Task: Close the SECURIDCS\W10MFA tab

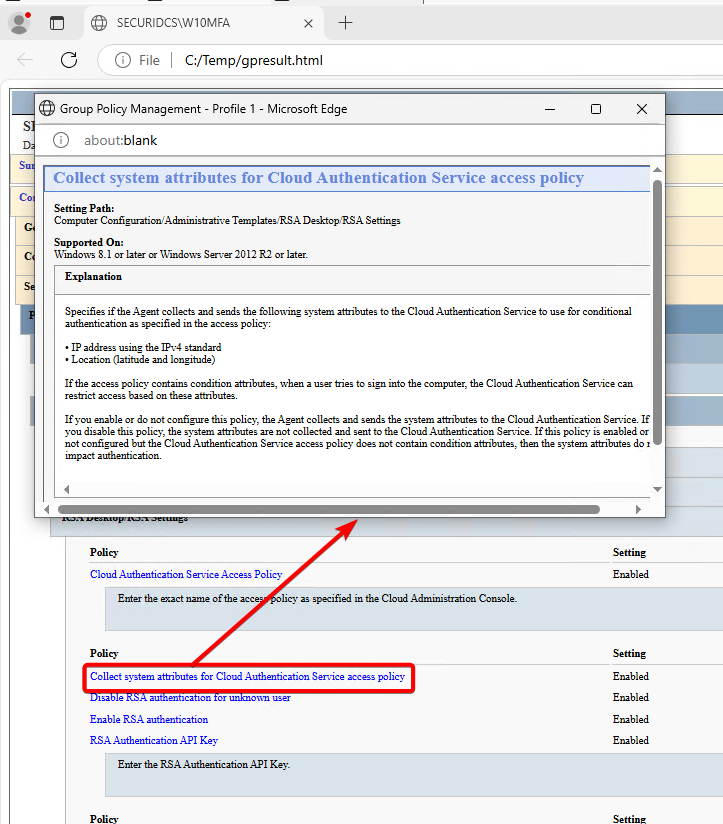Action: pos(309,23)
